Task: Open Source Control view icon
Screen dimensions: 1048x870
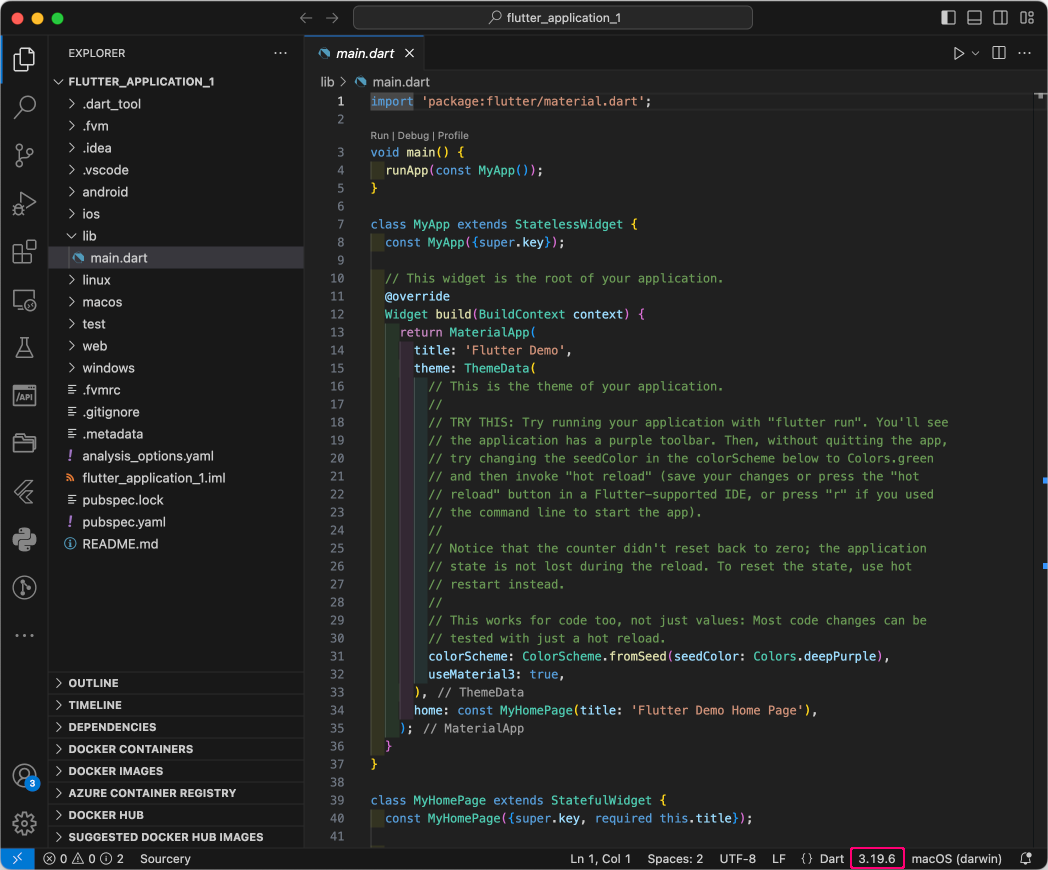Action: (x=24, y=155)
